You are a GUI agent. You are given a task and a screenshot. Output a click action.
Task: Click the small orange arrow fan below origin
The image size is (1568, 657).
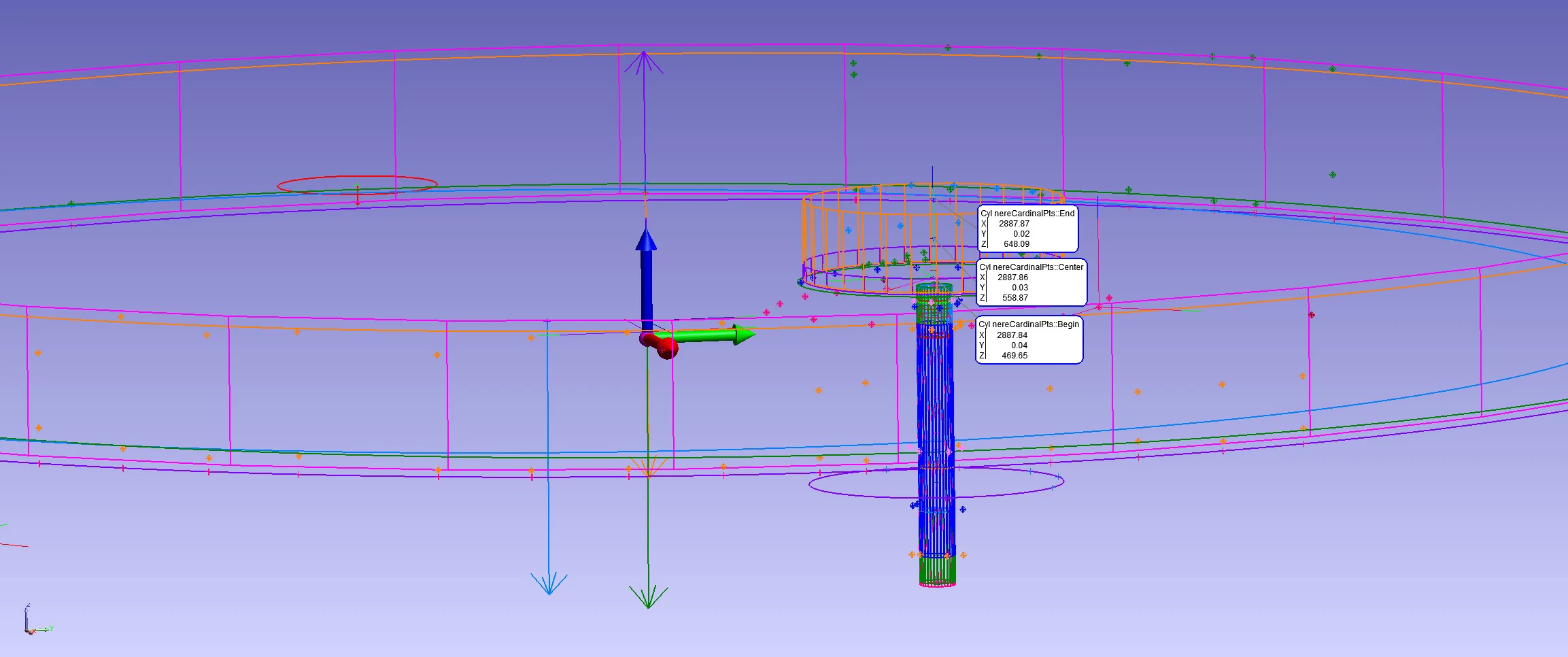(648, 468)
